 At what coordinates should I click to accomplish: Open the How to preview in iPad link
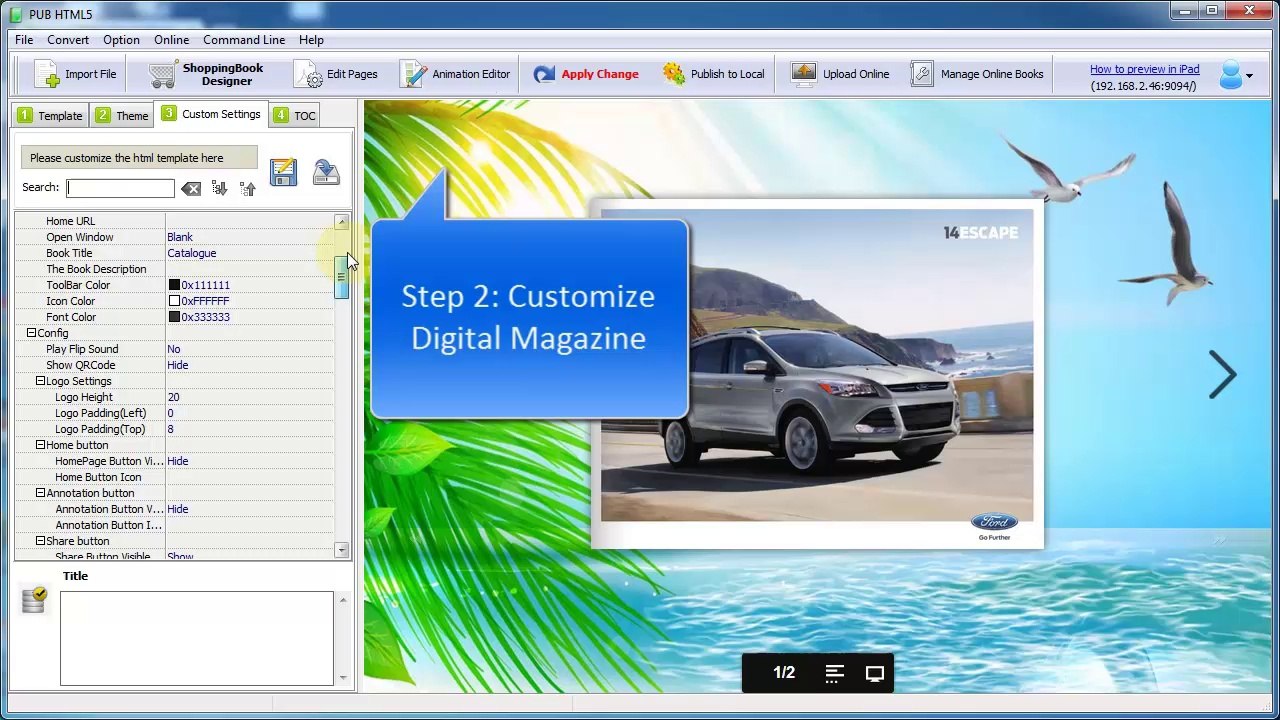click(x=1144, y=69)
